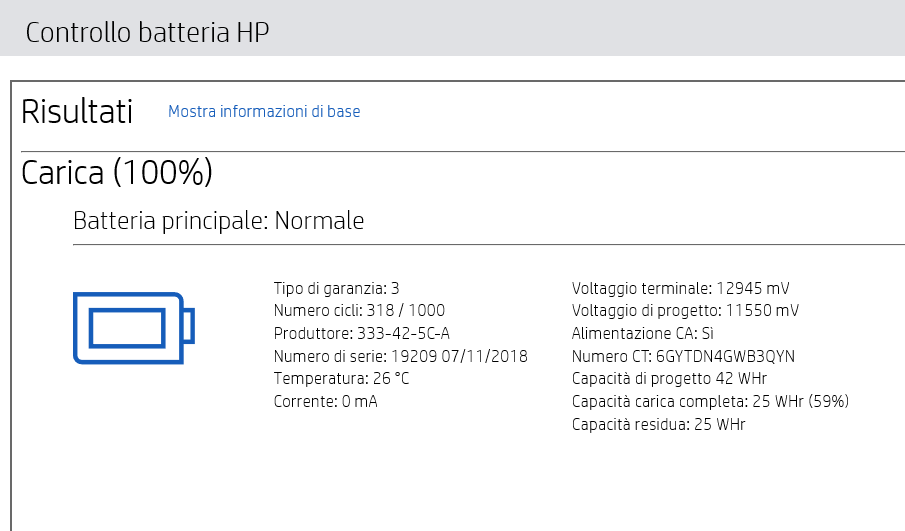Click the Controllo batteria HP title
This screenshot has height=531, width=905.
tap(147, 32)
